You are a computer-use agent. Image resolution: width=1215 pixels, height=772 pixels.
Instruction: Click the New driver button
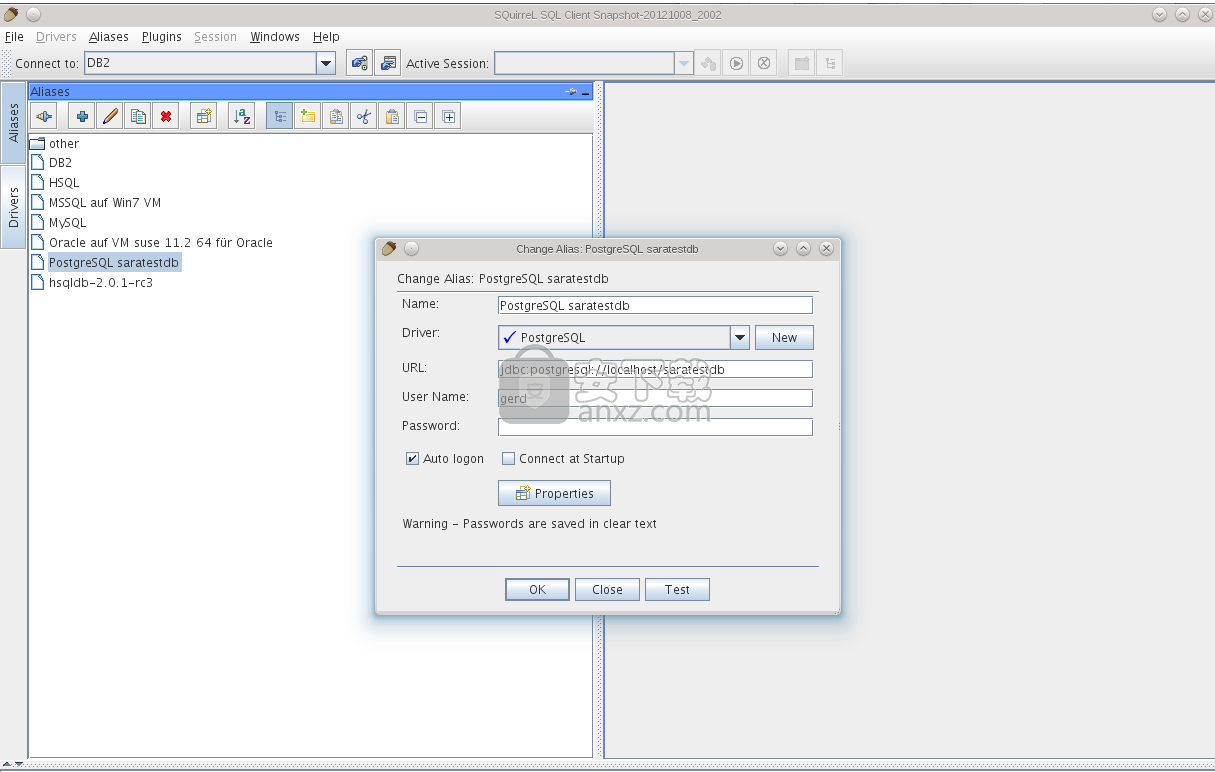[784, 338]
